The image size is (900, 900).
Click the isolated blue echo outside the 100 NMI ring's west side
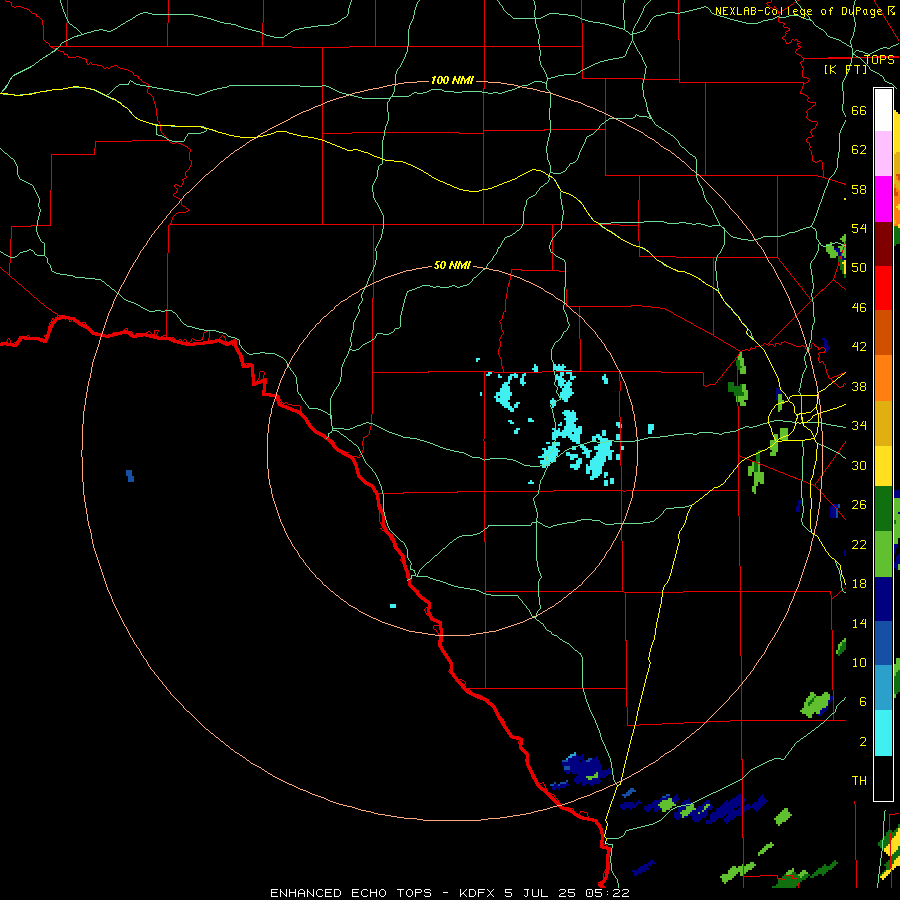click(130, 476)
